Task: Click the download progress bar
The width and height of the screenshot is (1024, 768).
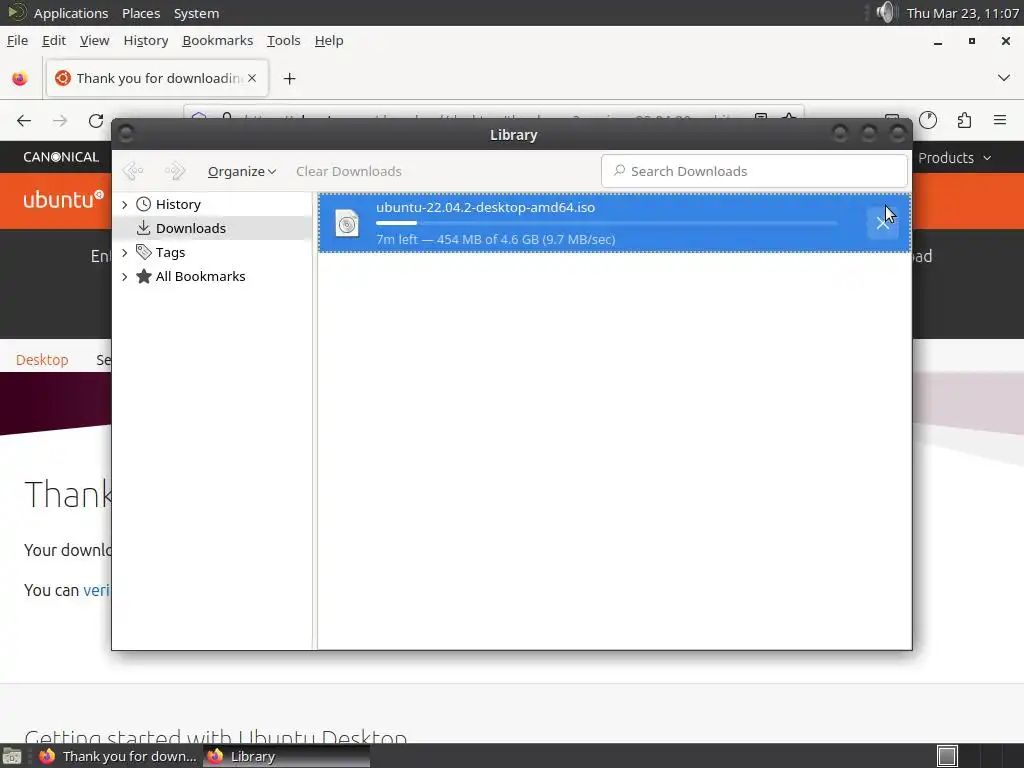Action: [x=607, y=223]
